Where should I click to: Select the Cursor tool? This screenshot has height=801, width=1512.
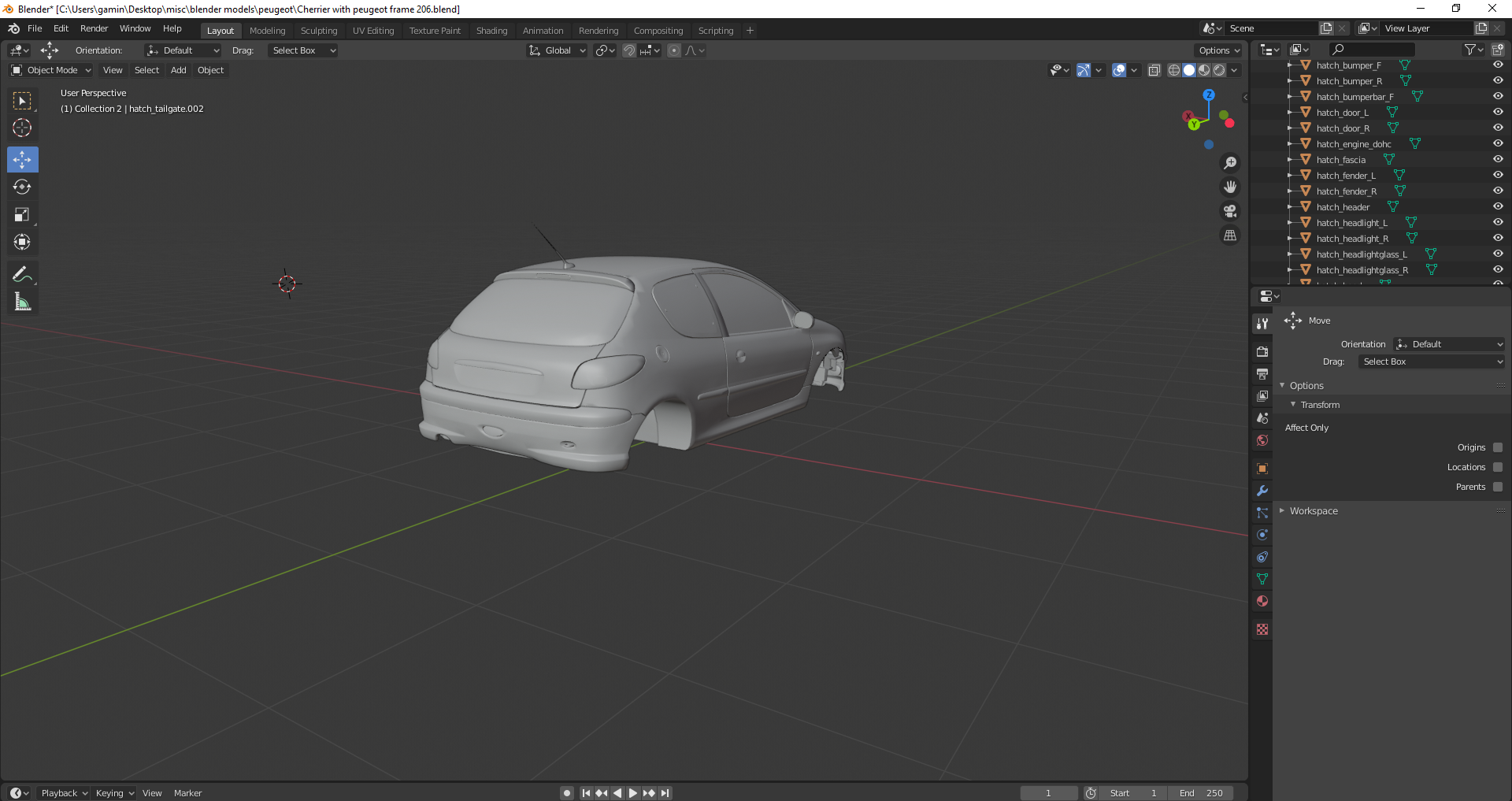click(x=23, y=128)
